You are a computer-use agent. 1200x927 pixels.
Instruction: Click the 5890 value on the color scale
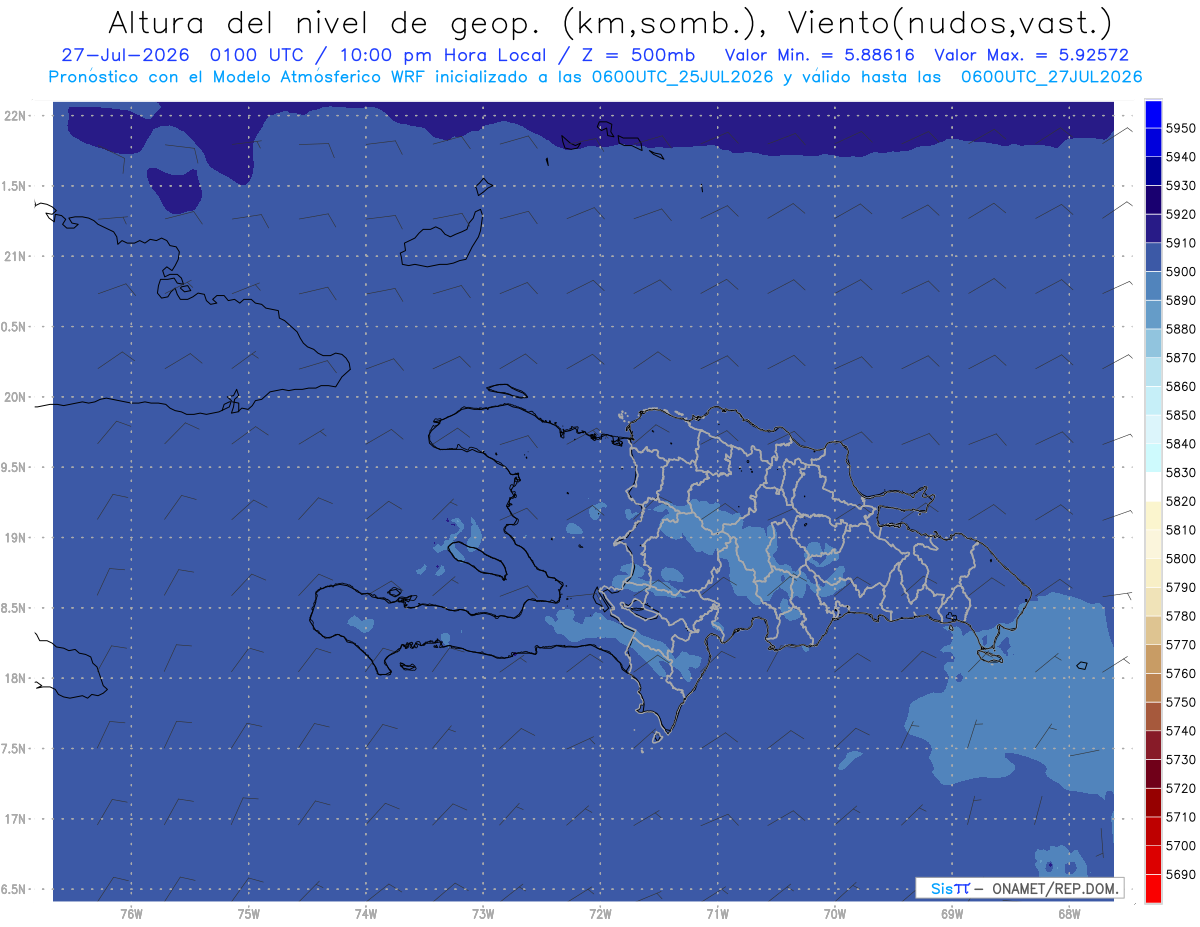pos(1180,300)
